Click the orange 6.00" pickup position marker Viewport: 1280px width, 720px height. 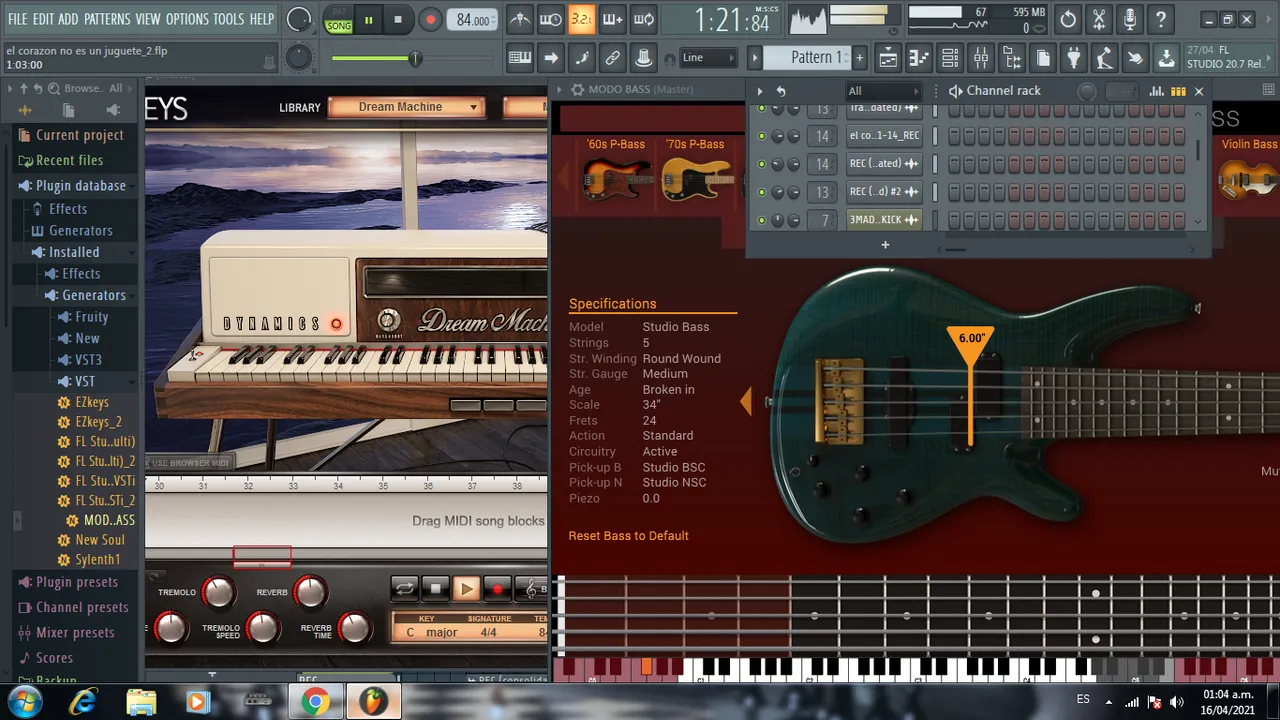click(970, 347)
